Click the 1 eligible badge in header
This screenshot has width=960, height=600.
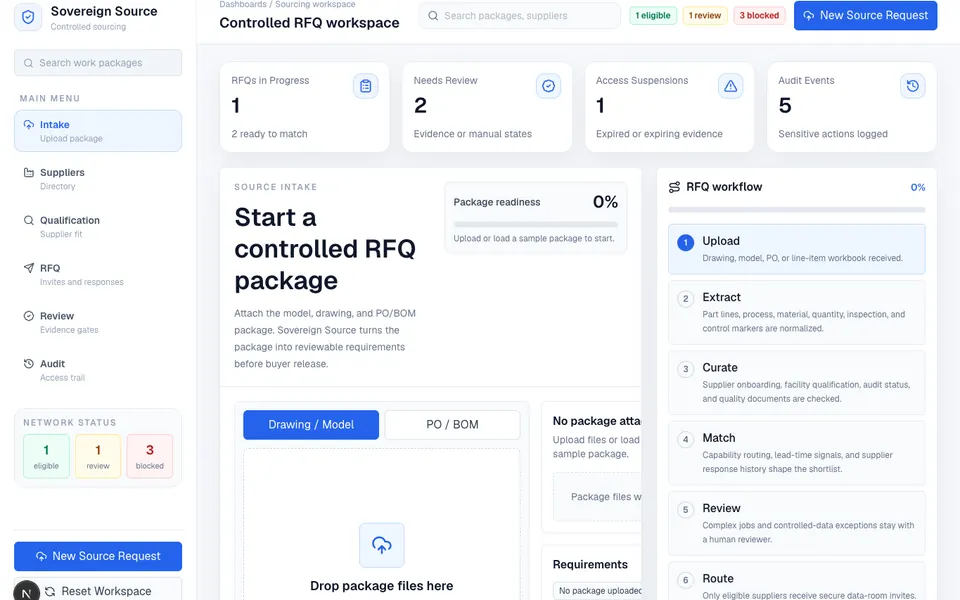653,15
